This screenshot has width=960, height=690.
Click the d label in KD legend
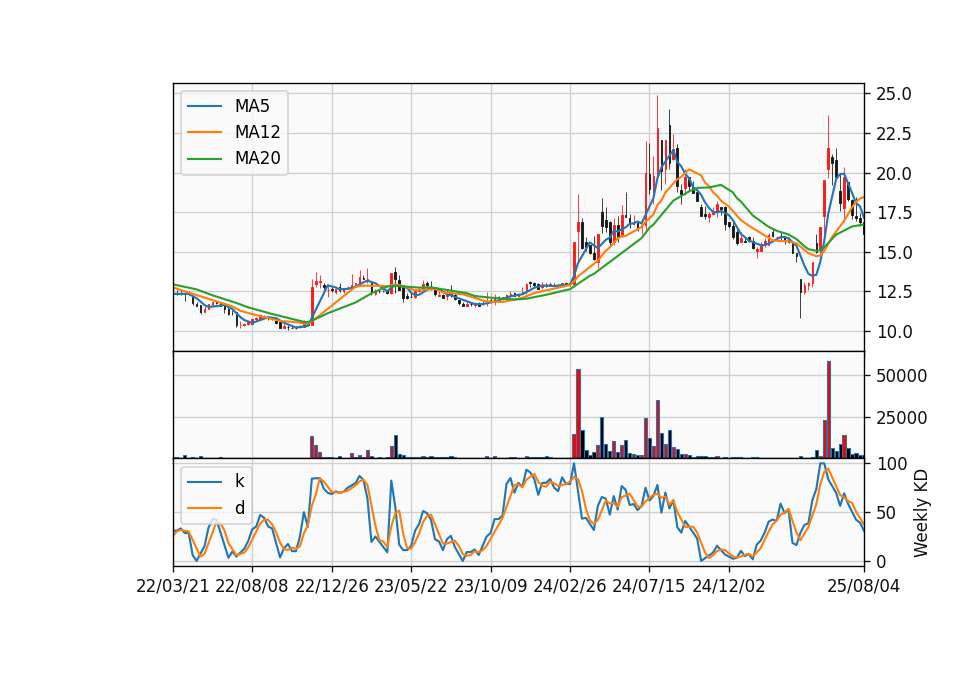(240, 508)
